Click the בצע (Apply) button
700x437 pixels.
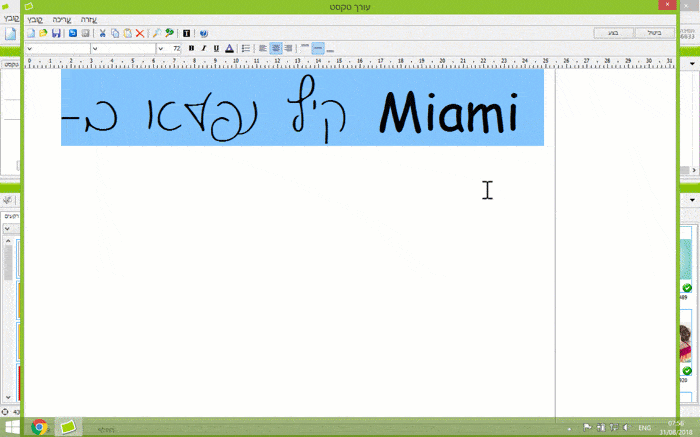tap(613, 33)
